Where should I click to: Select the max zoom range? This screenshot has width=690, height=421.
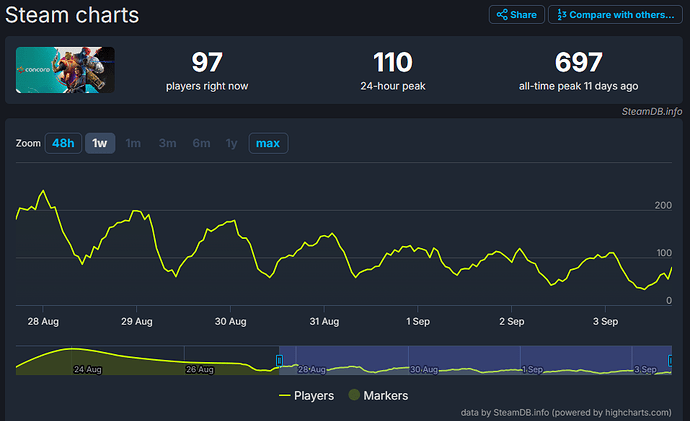(268, 143)
